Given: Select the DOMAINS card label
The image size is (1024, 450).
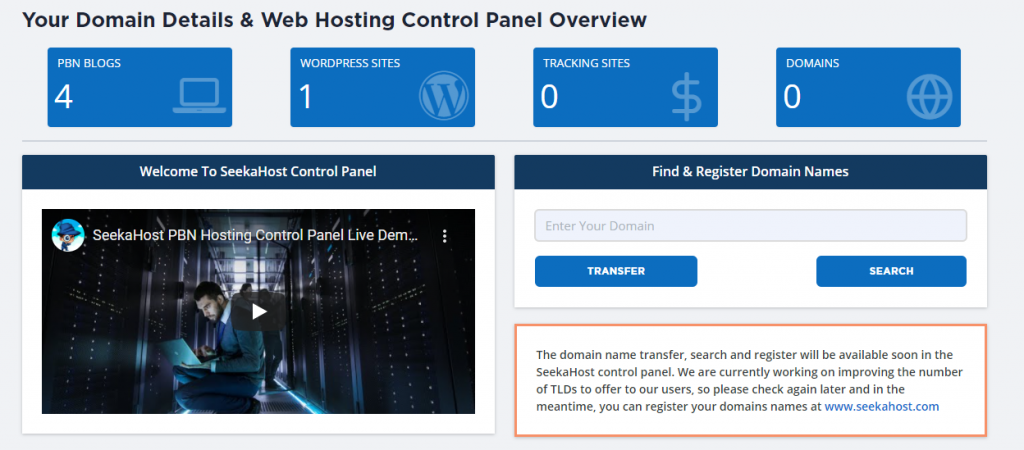Looking at the screenshot, I should point(812,63).
